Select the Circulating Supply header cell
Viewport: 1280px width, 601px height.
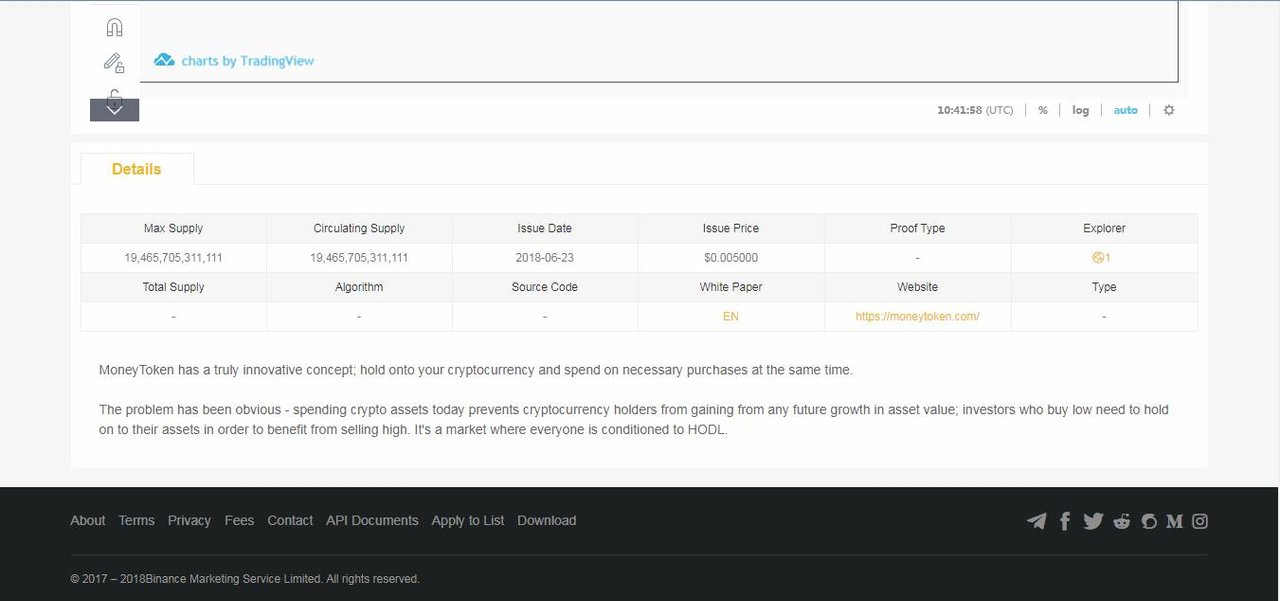[359, 228]
